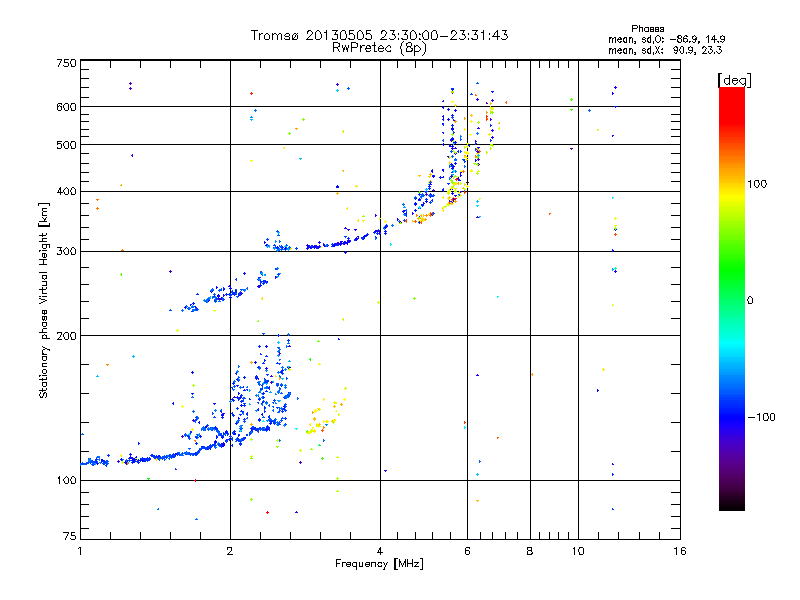This screenshot has width=800, height=600.
Task: Select the 'mean, sd,O: -86.9, 14.9' line
Action: (x=666, y=39)
